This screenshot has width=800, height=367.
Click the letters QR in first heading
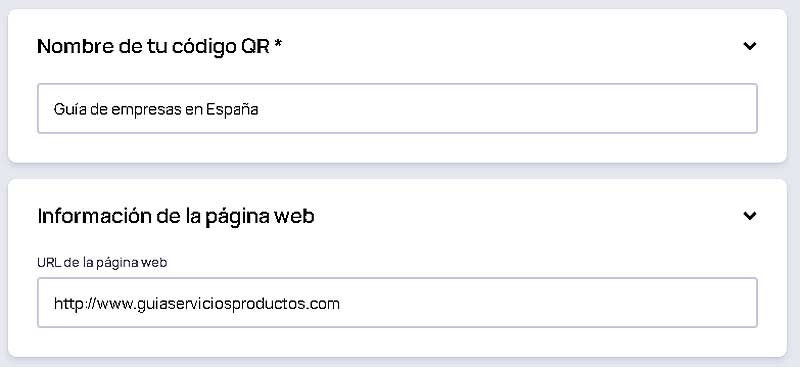pos(254,46)
